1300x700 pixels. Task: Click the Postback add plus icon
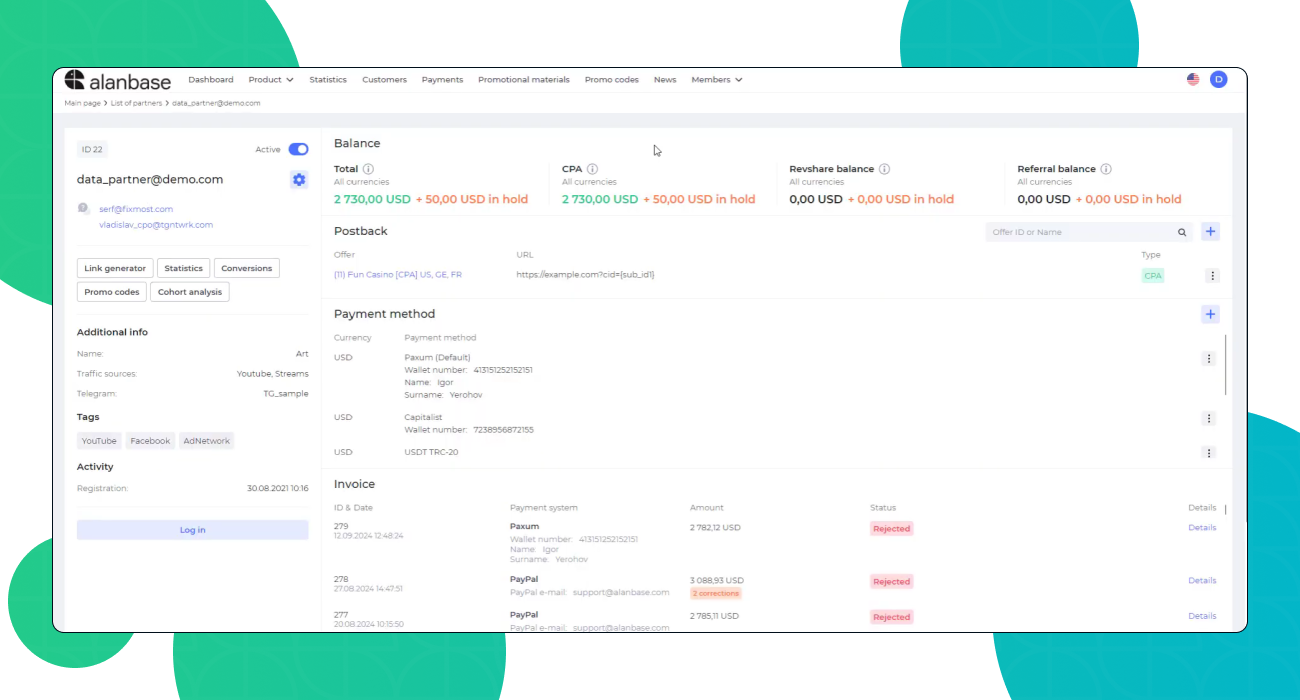(1210, 232)
